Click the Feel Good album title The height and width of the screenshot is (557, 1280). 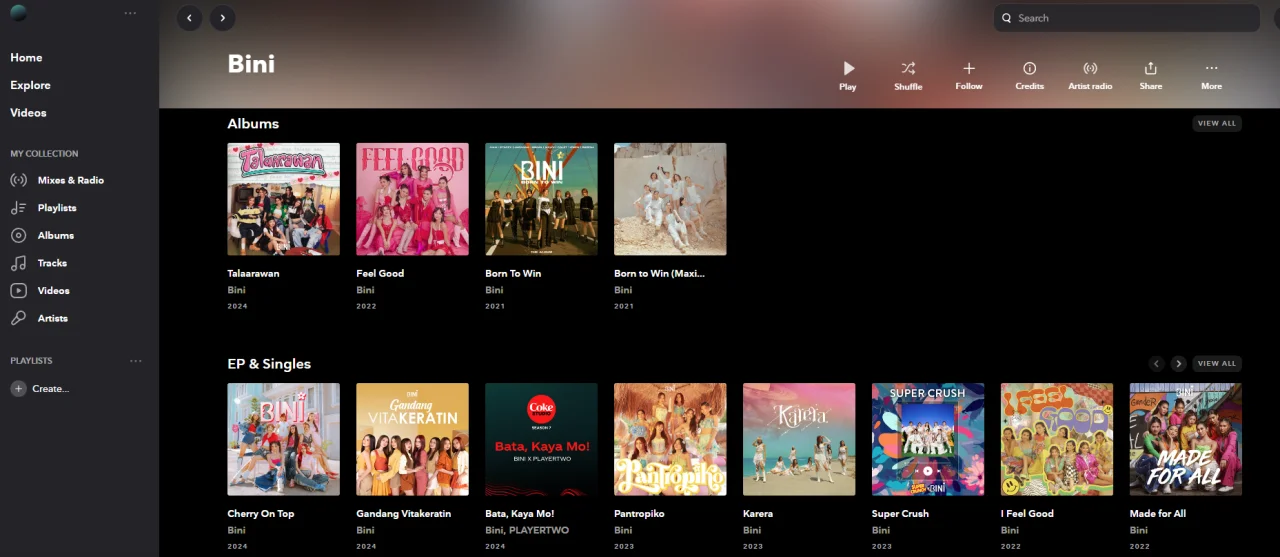tap(381, 273)
